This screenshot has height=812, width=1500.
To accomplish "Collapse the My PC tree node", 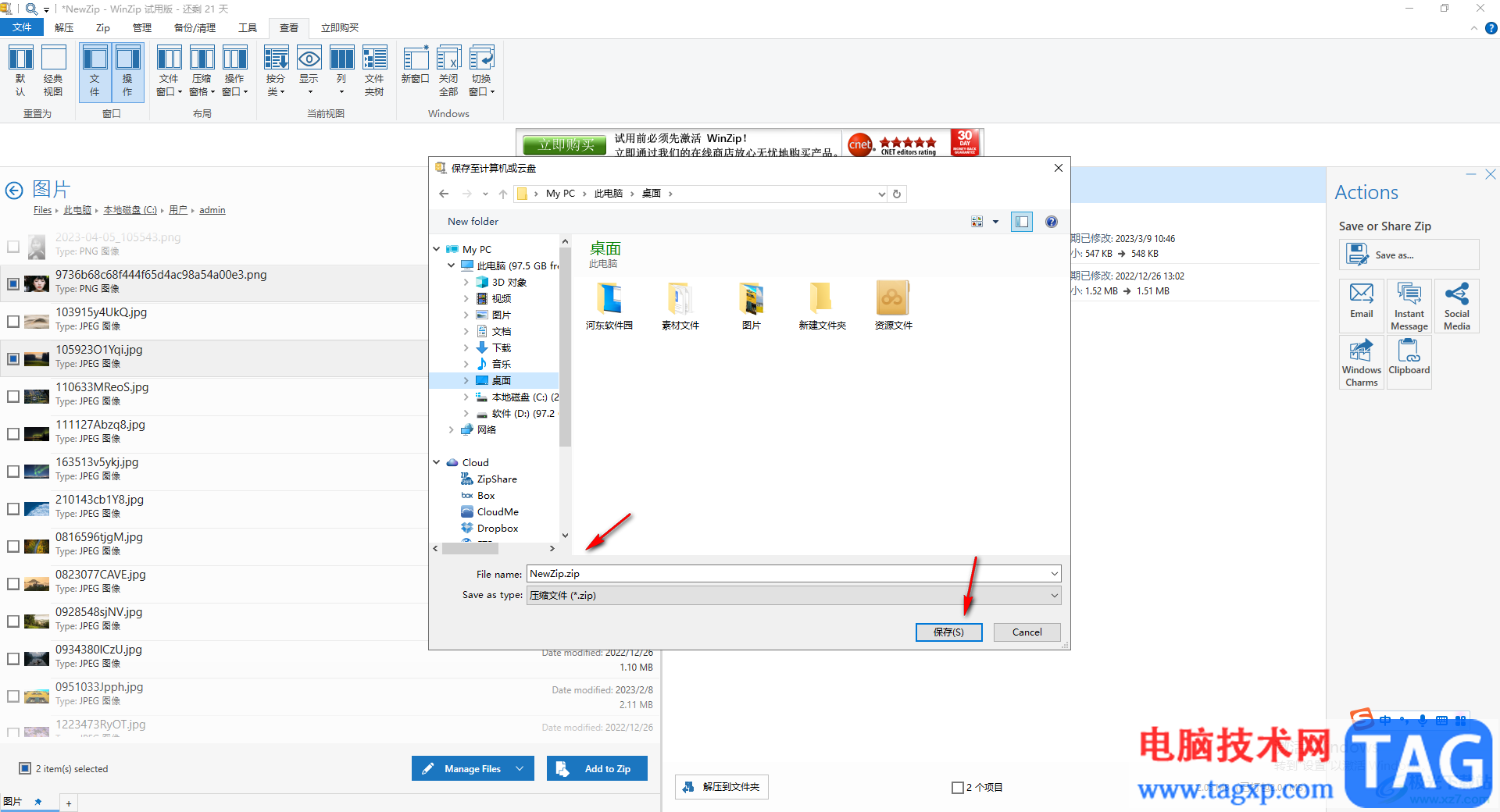I will [437, 249].
